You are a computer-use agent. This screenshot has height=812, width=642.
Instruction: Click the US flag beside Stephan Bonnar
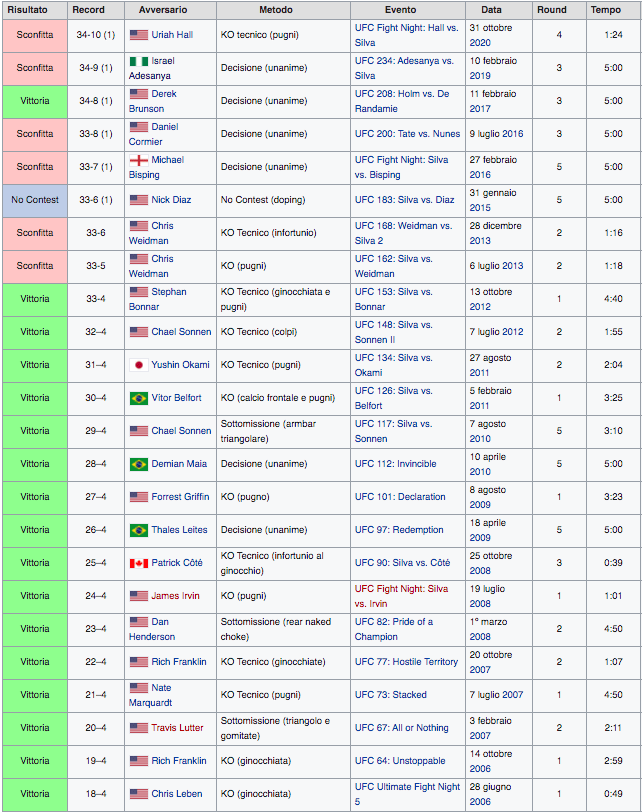pos(139,292)
